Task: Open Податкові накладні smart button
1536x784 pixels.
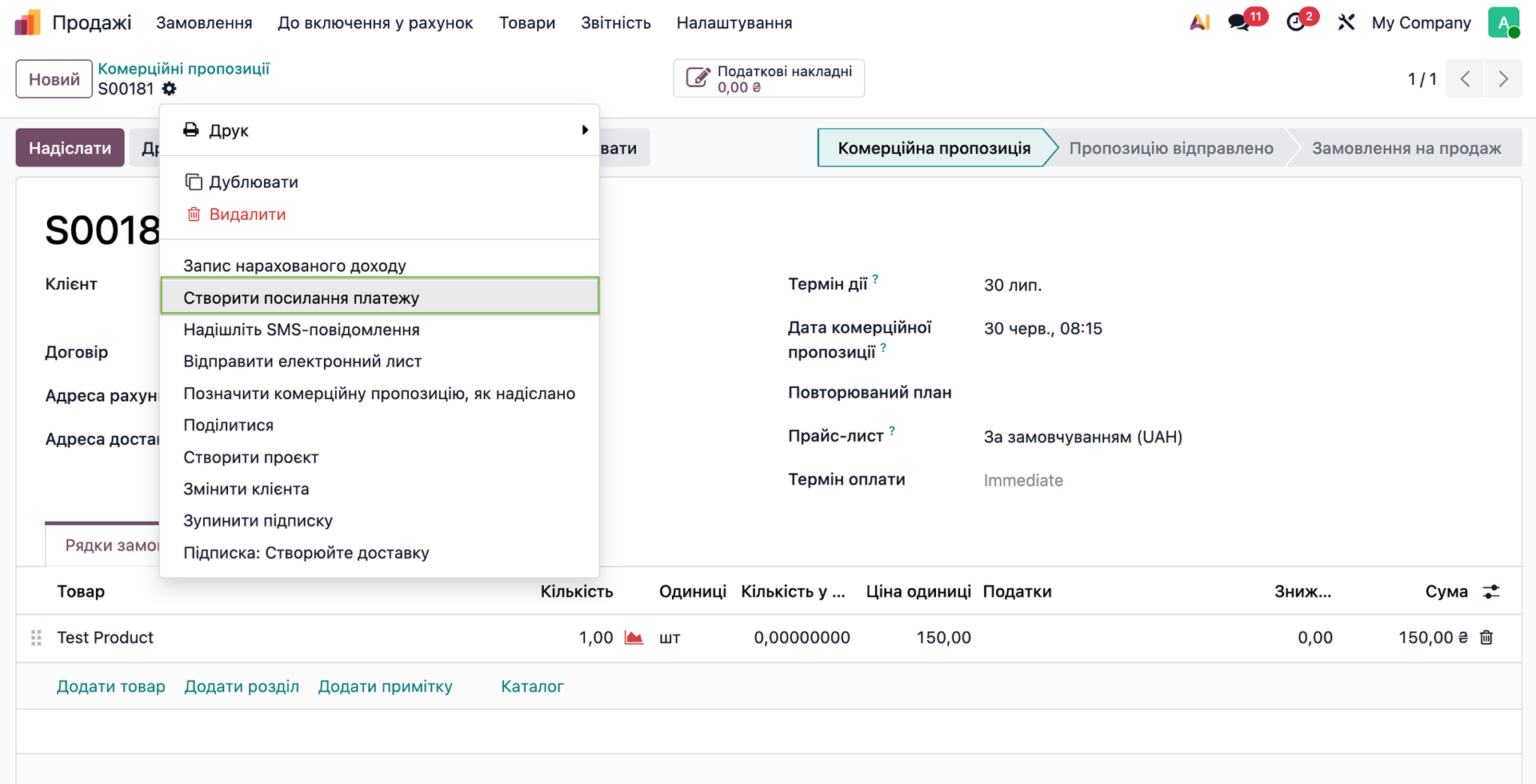Action: (x=769, y=78)
